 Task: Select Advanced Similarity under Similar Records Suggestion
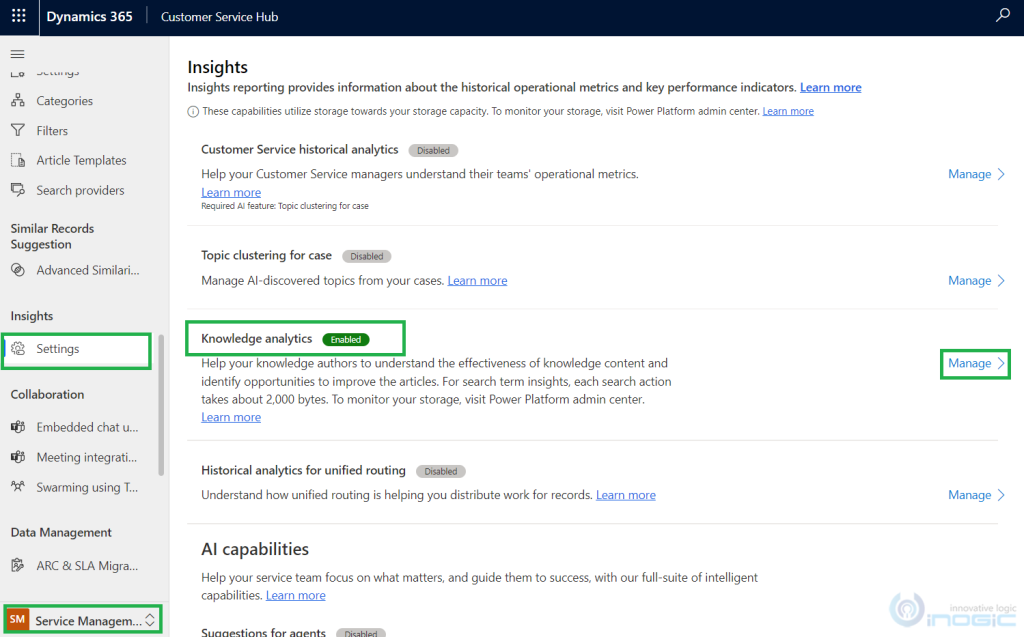78,269
